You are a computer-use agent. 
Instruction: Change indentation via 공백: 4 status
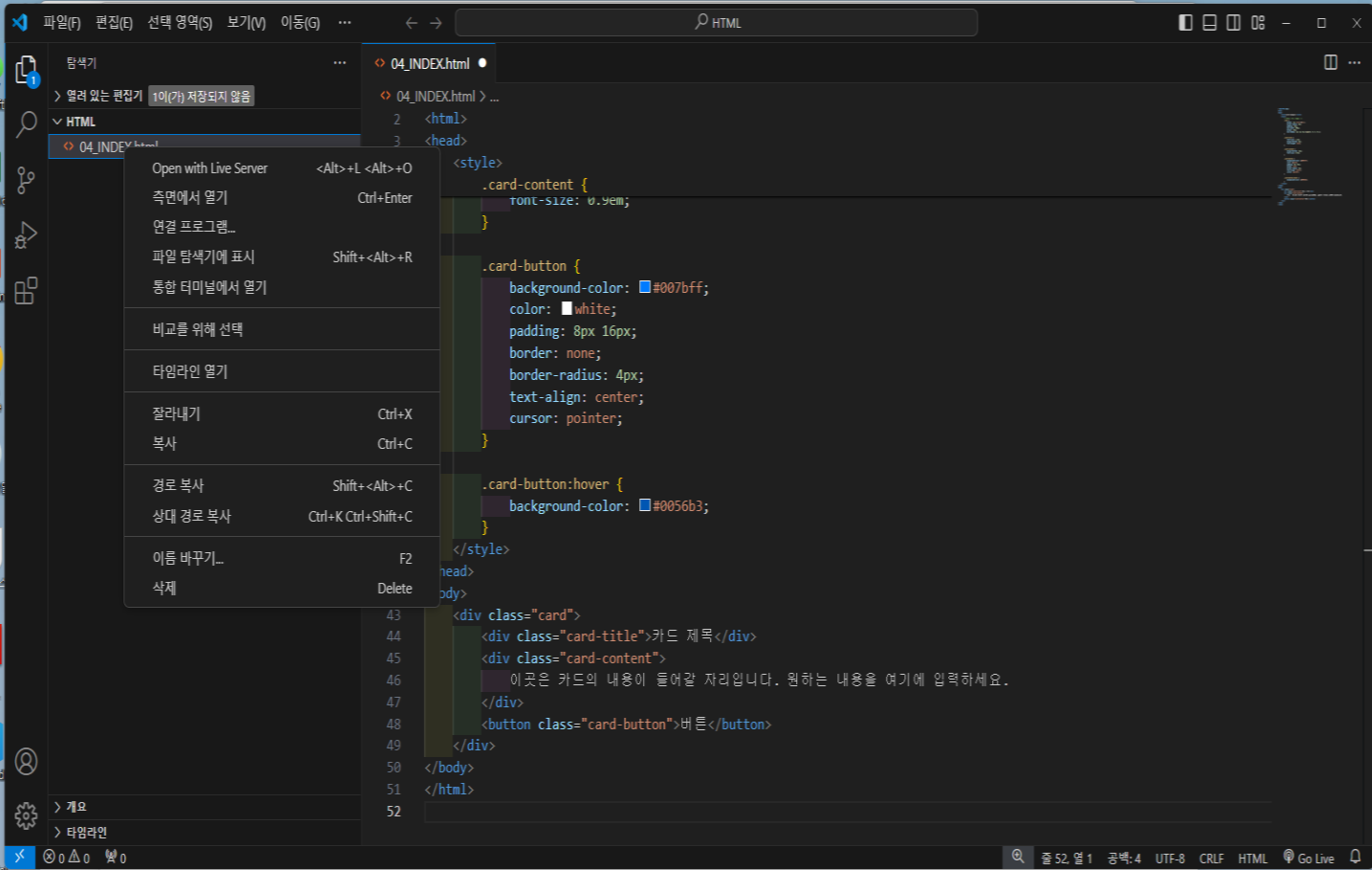point(1124,859)
